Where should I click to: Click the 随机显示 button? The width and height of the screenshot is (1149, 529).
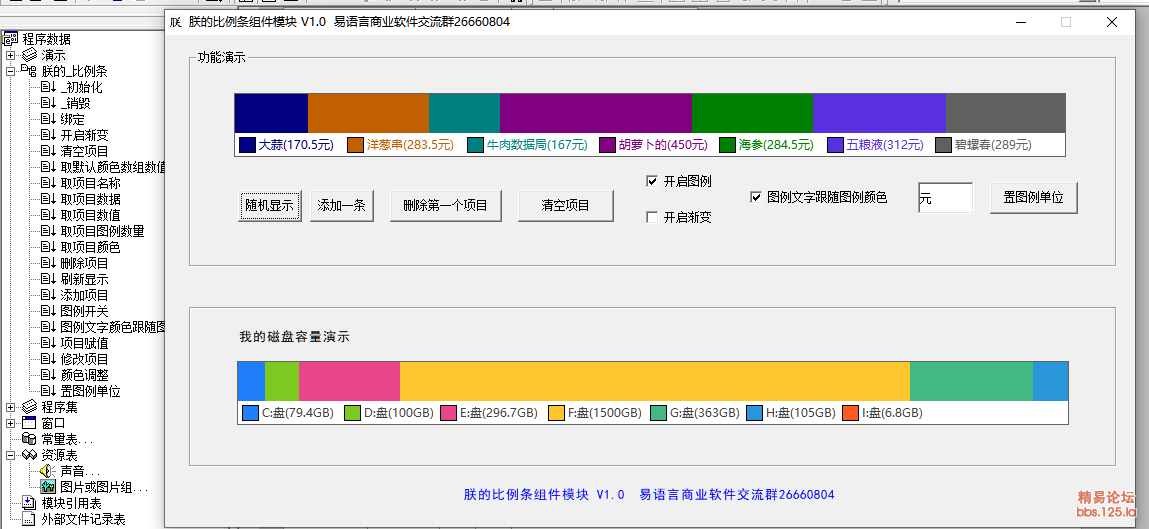pos(270,206)
